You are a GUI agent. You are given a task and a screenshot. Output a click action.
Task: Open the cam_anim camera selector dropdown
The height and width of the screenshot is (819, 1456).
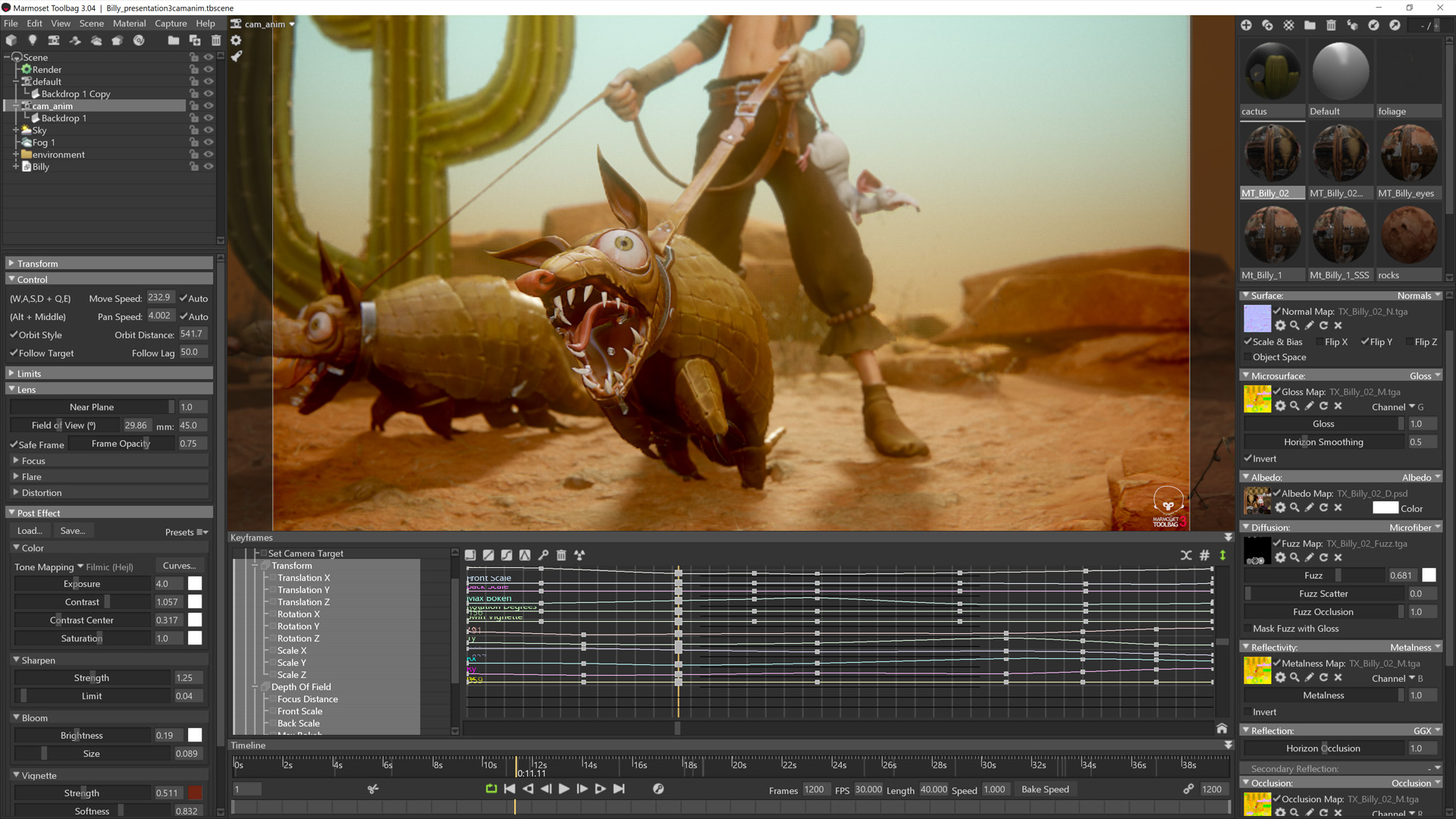tap(263, 24)
